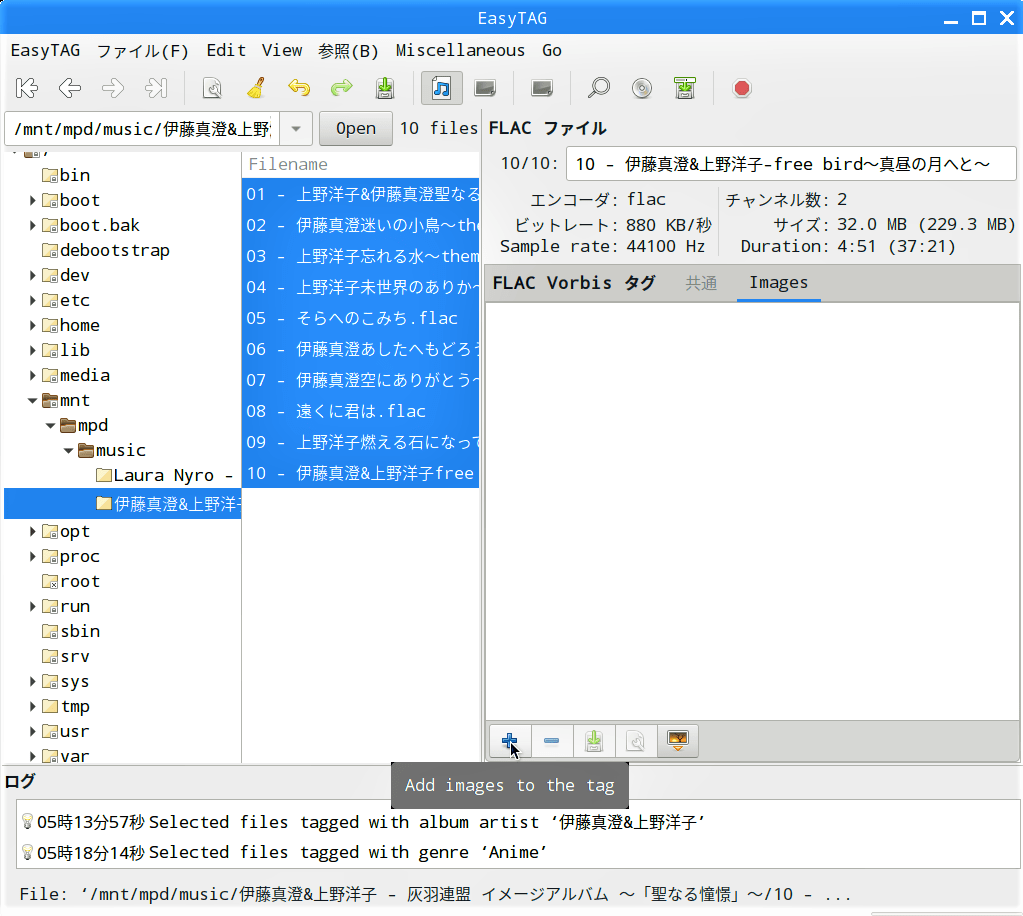Collapse the mnt folder

tap(32, 401)
